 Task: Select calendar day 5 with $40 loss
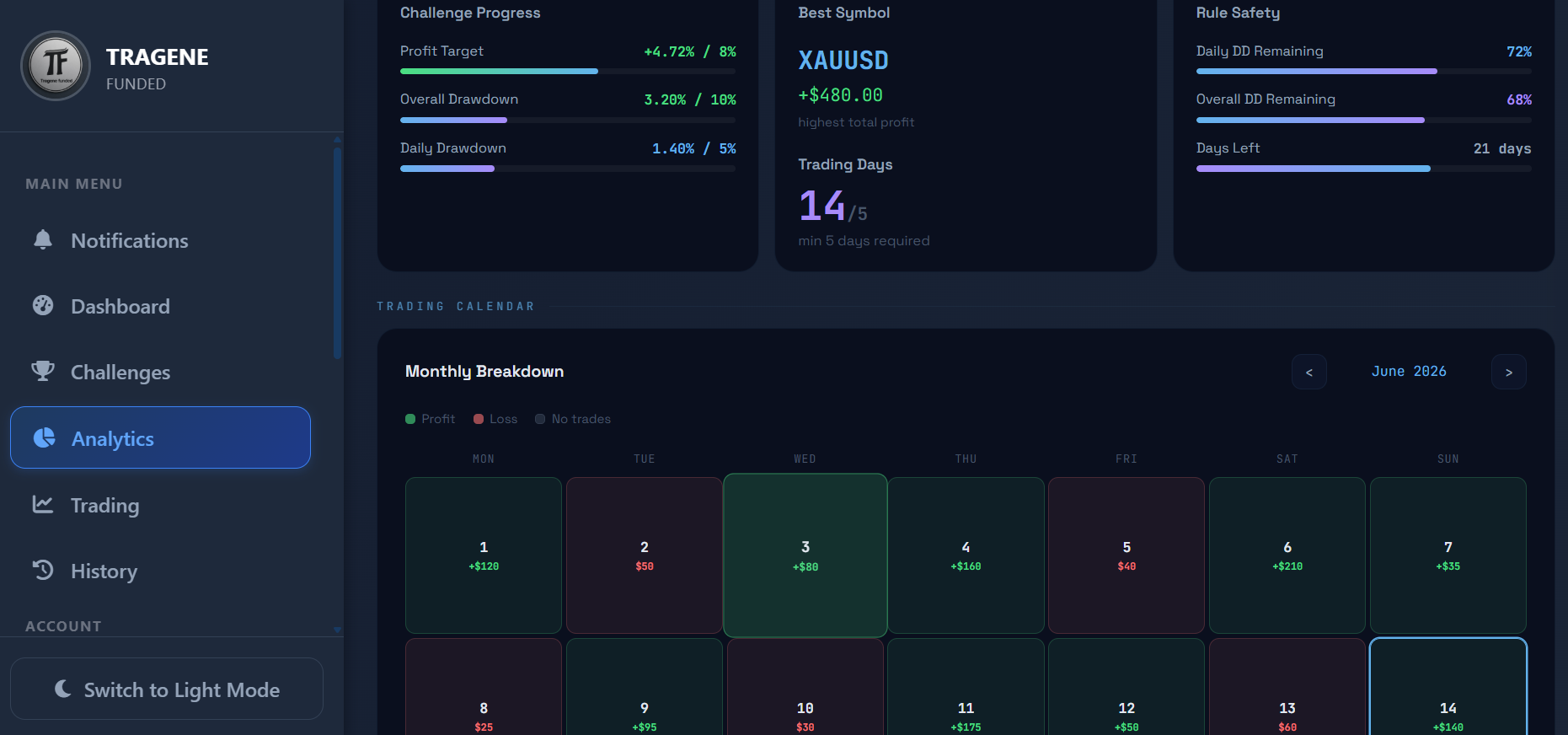pyautogui.click(x=1126, y=555)
